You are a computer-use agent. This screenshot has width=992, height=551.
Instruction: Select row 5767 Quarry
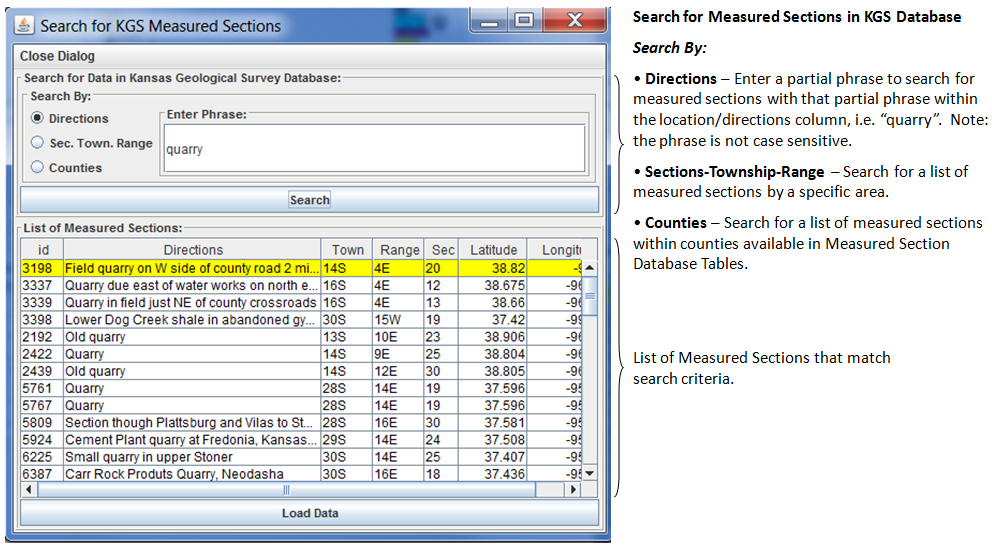301,405
